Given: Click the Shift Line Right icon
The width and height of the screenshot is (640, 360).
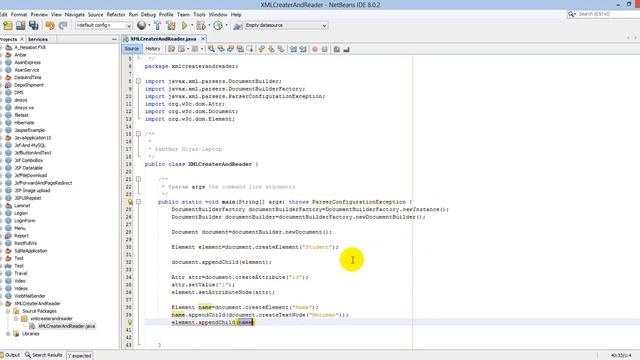Looking at the screenshot, I should click(303, 49).
